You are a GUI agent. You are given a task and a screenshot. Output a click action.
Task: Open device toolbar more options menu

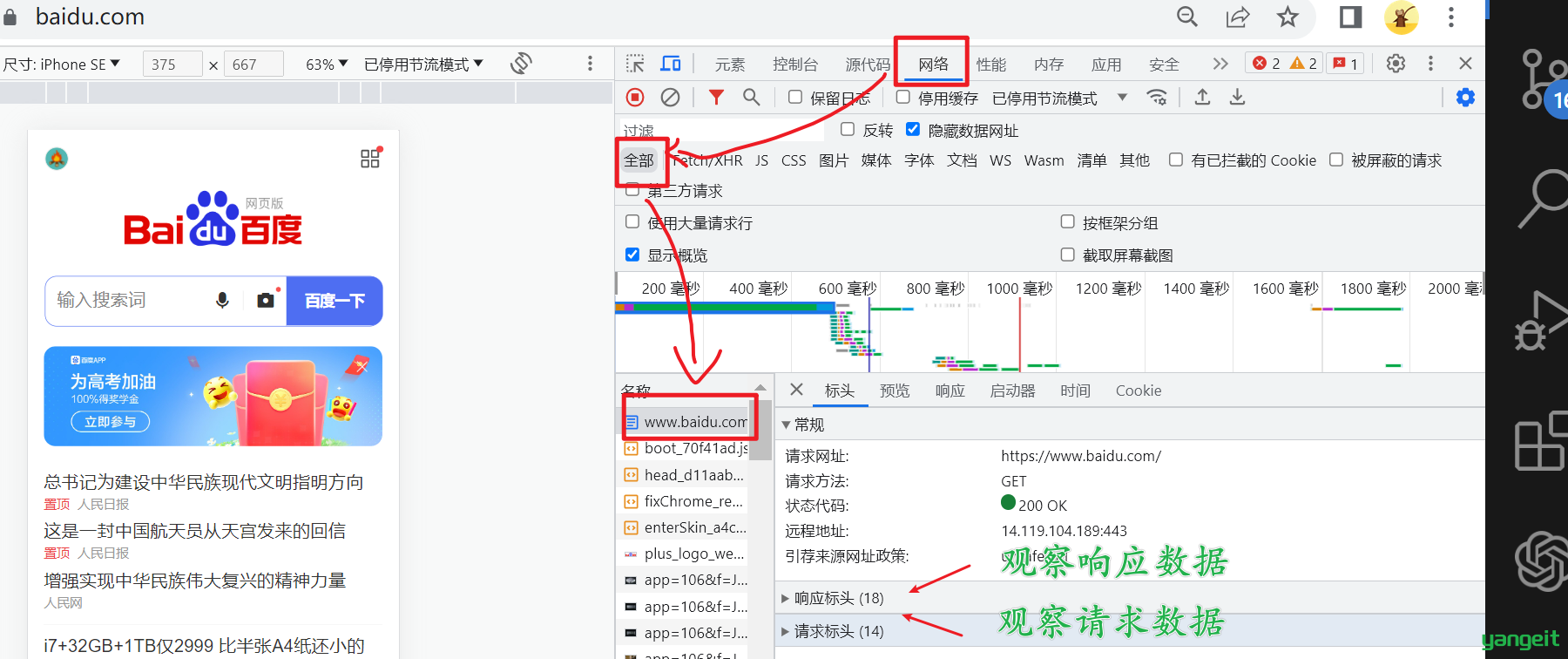[590, 64]
